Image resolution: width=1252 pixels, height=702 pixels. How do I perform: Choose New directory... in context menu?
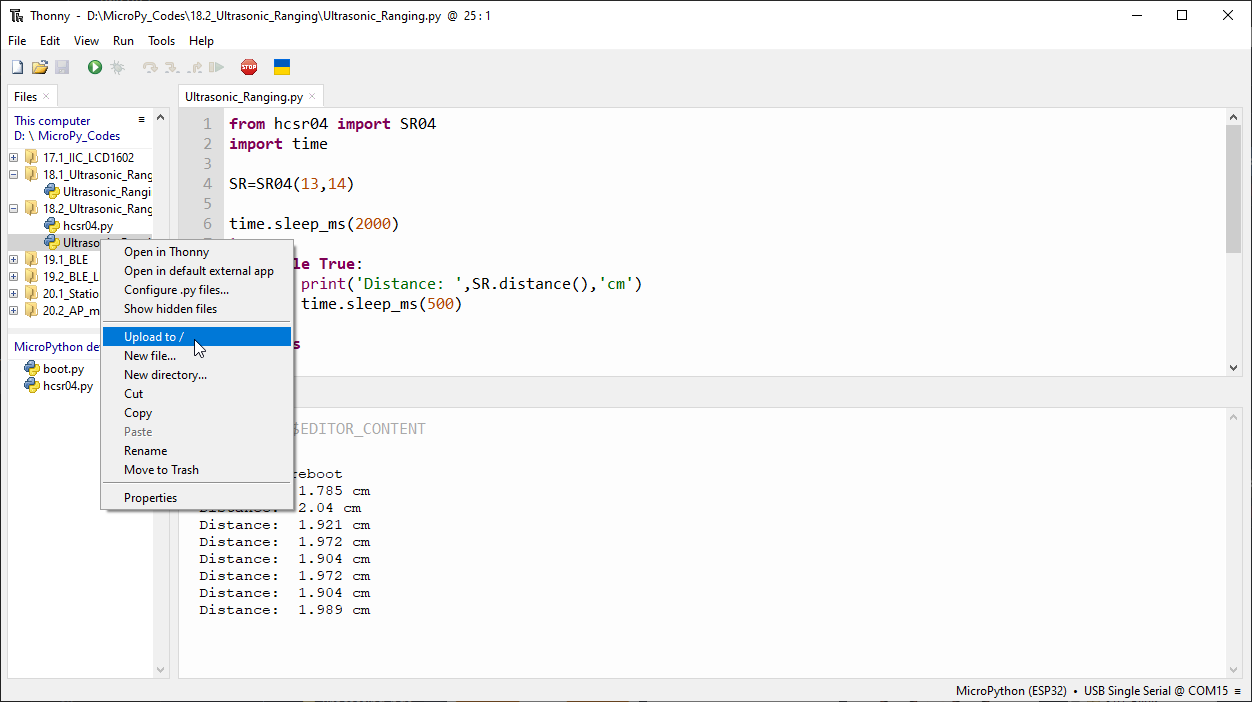tap(197, 375)
